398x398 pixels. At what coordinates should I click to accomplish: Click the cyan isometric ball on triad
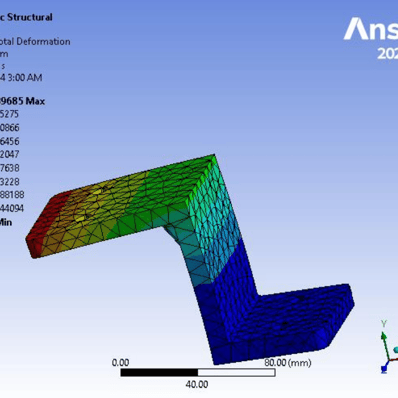pyautogui.click(x=396, y=350)
